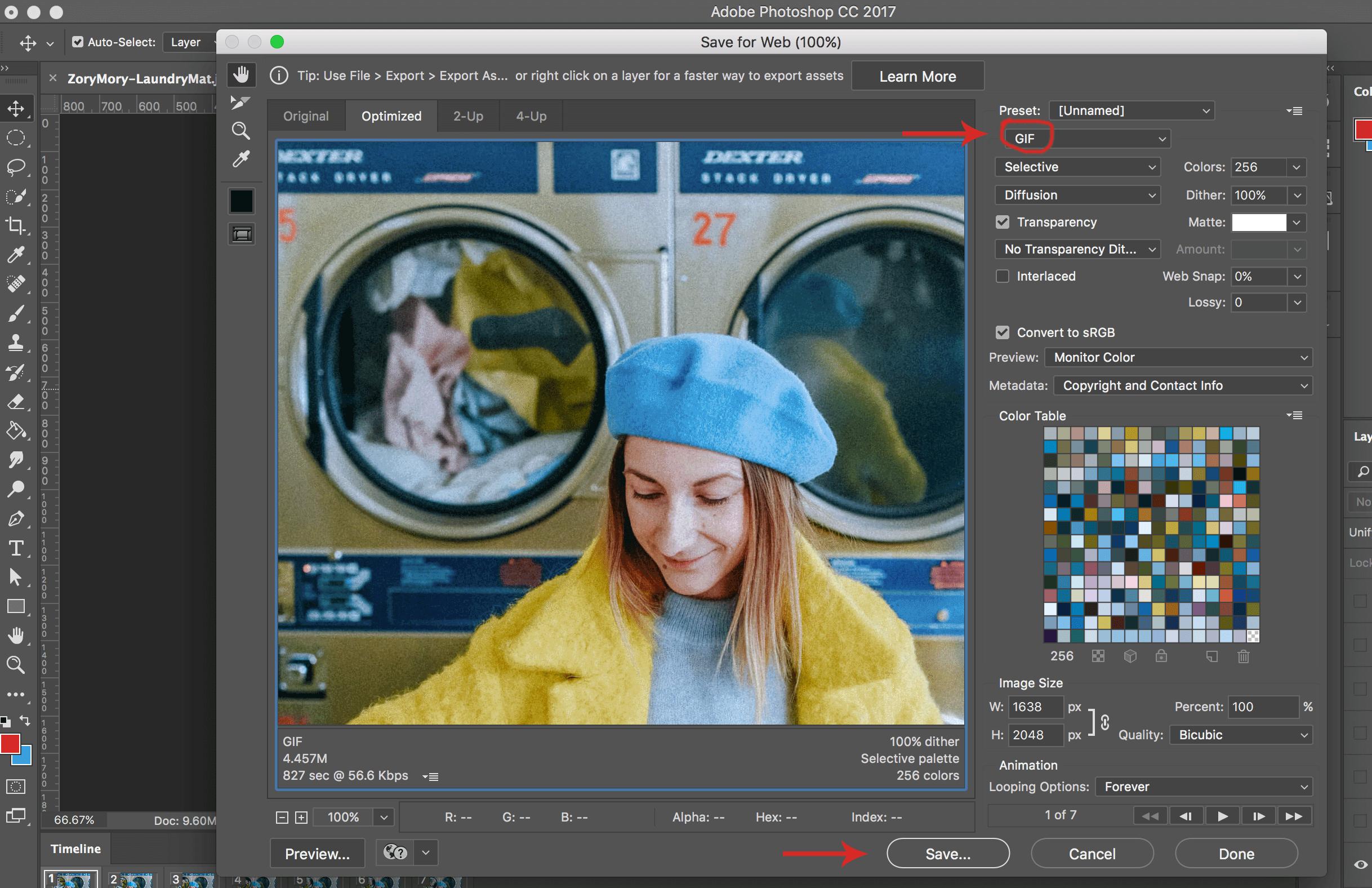Screen dimensions: 1372x888
Task: Select the Clone Stamp tool
Action: click(x=16, y=343)
